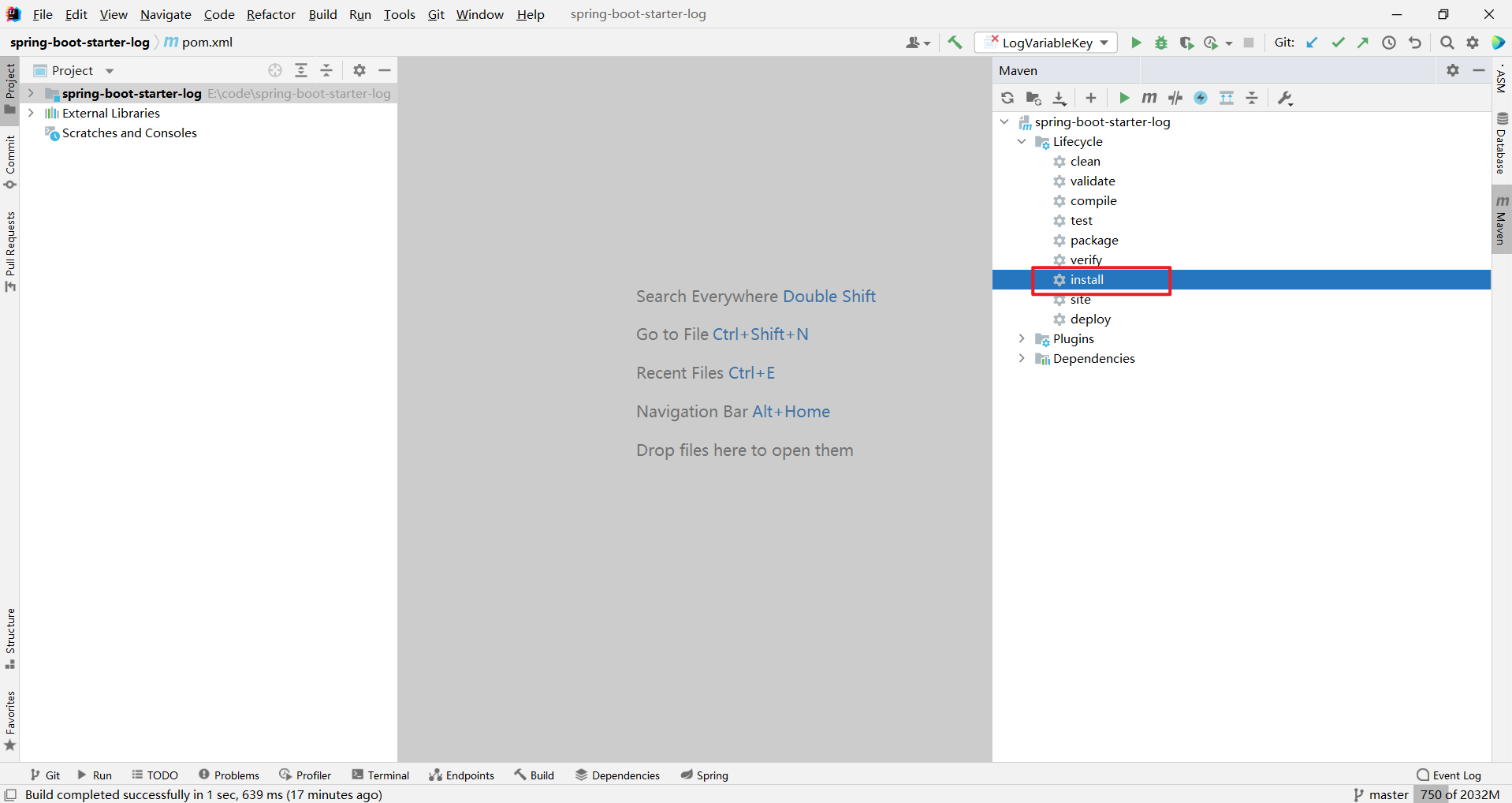Viewport: 1512px width, 803px height.
Task: Expand the Dependencies node
Action: point(1022,358)
